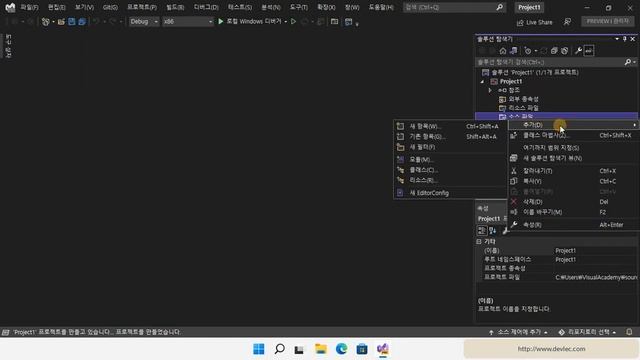Click Categorized view icon in Properties panel

(482, 231)
